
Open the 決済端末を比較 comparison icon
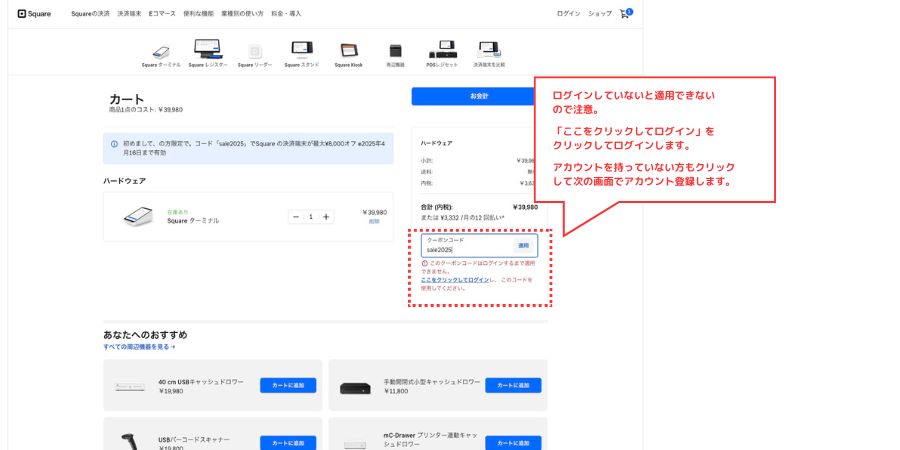489,50
